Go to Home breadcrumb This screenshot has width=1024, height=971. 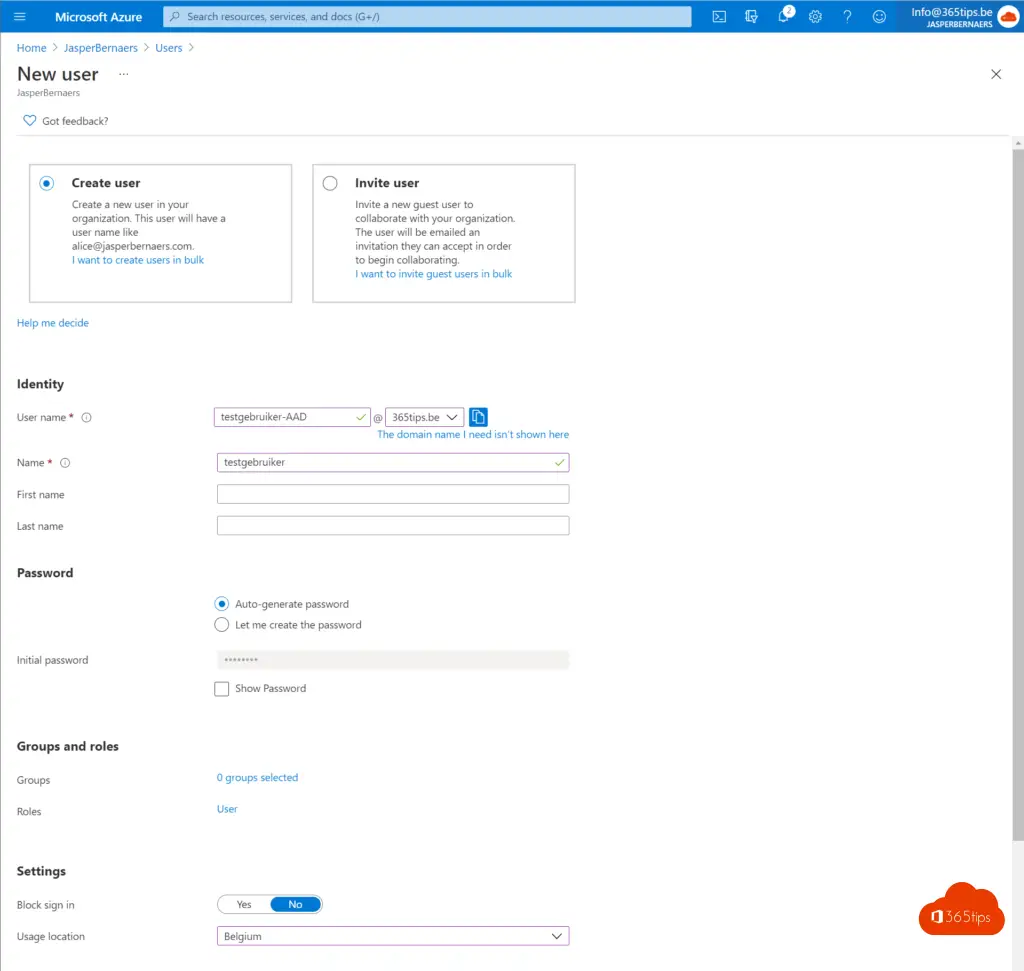(31, 48)
